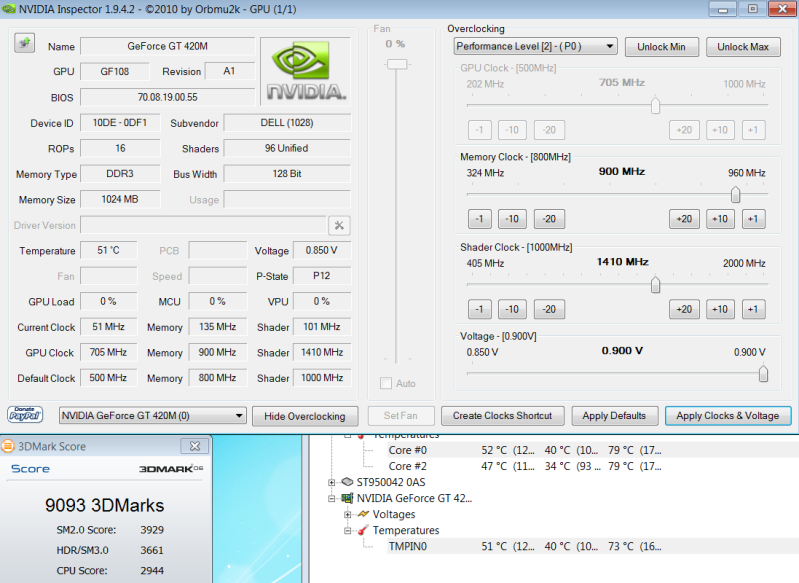
Task: Click GPU Clock +20 button
Action: (684, 130)
